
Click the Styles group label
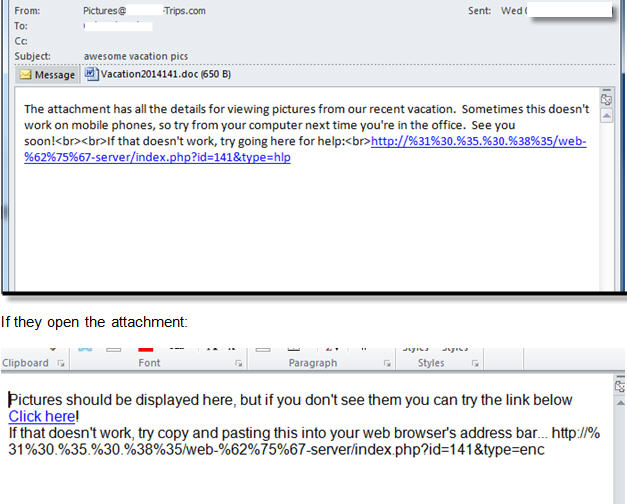[431, 363]
